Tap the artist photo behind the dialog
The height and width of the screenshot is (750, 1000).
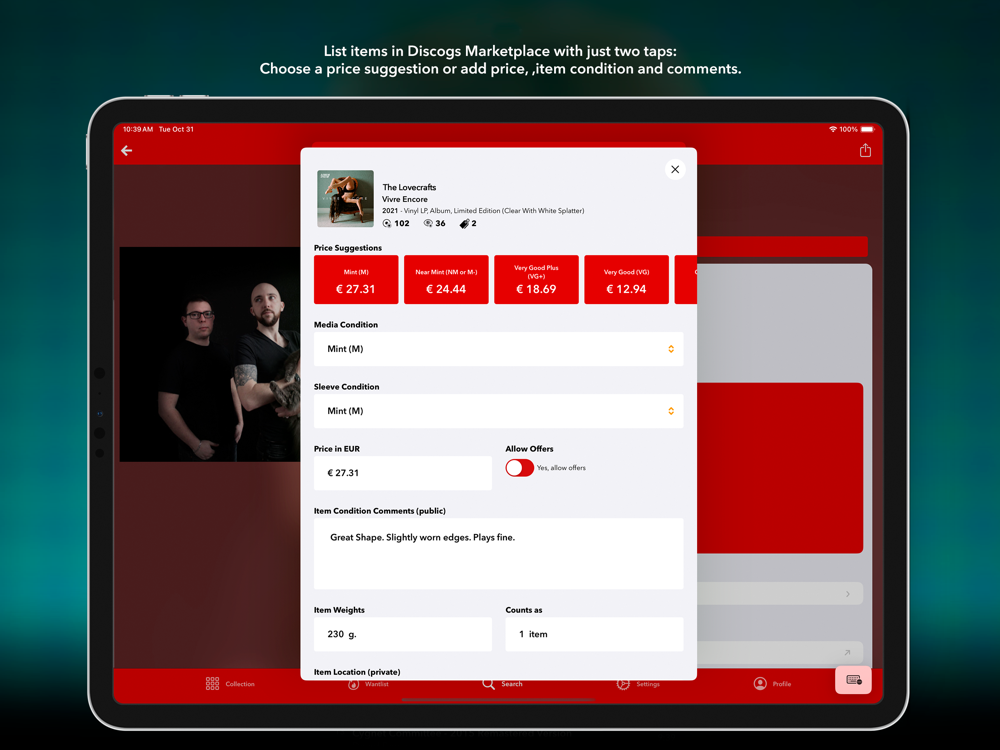pyautogui.click(x=210, y=354)
